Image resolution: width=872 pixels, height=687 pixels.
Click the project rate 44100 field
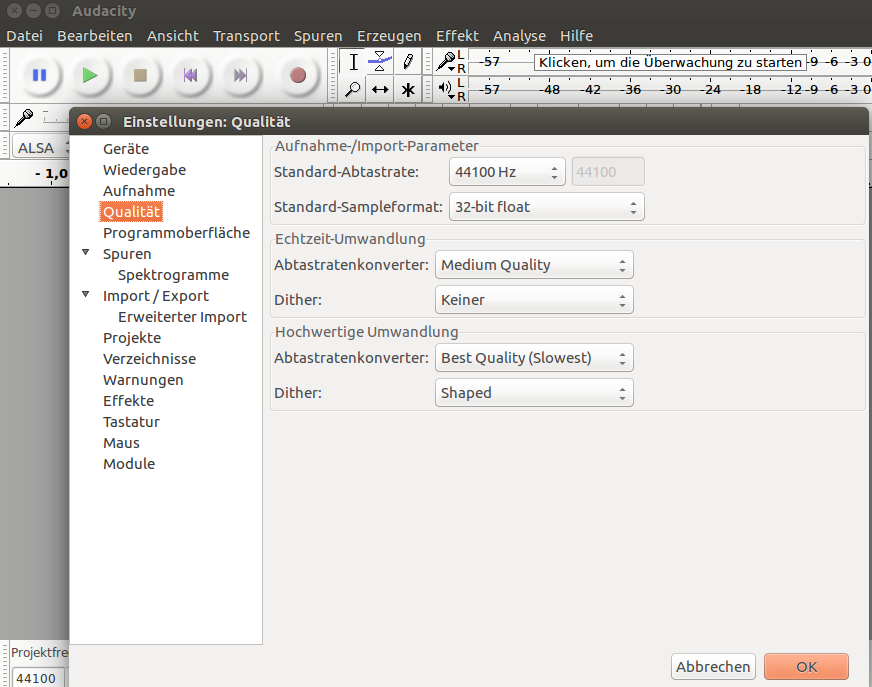click(x=38, y=678)
